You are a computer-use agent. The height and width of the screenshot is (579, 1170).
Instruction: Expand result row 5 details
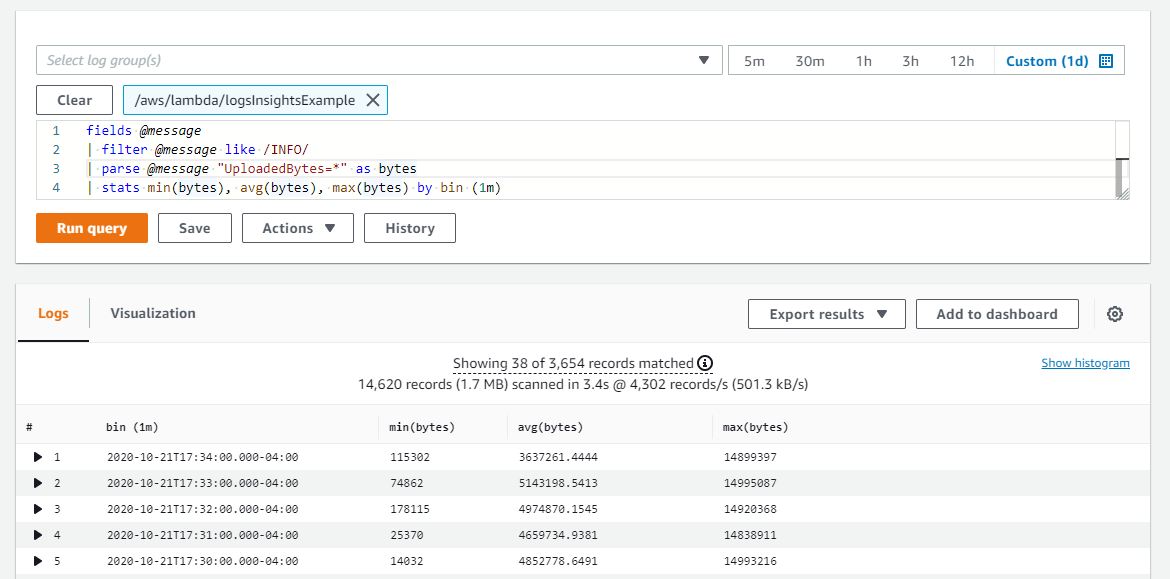tap(38, 561)
